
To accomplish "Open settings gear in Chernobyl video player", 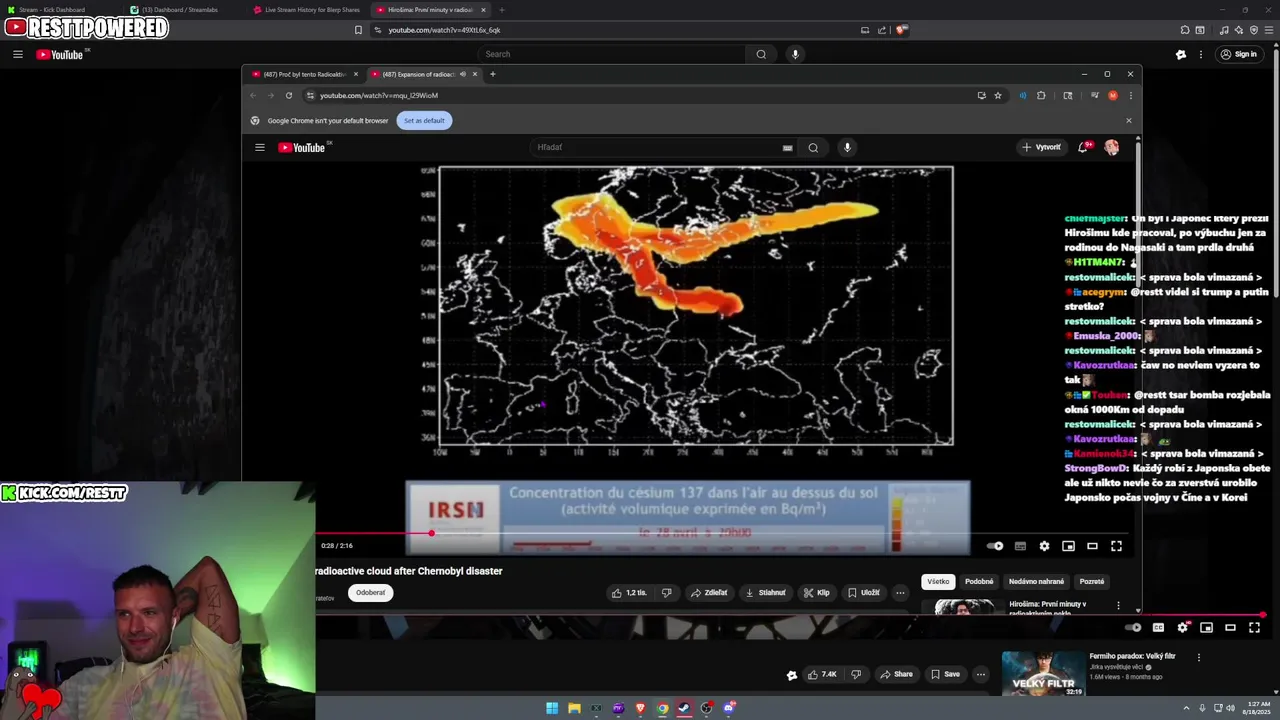I will 1044,546.
